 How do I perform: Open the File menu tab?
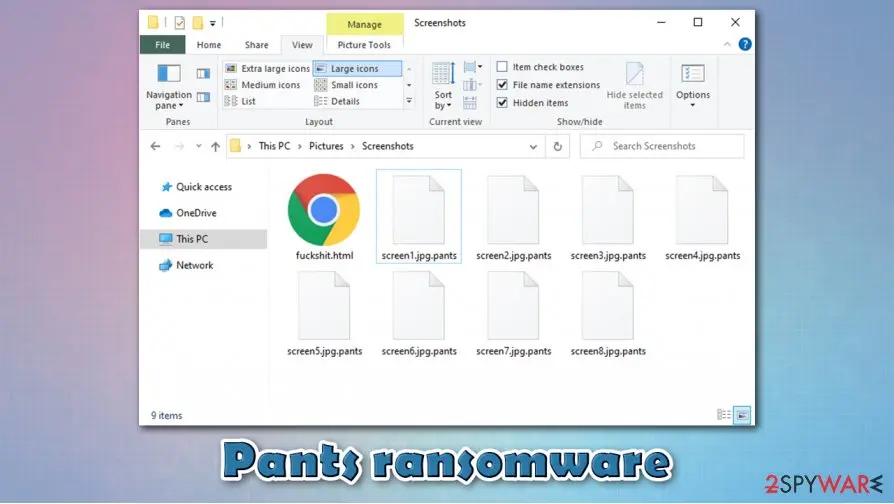click(162, 45)
